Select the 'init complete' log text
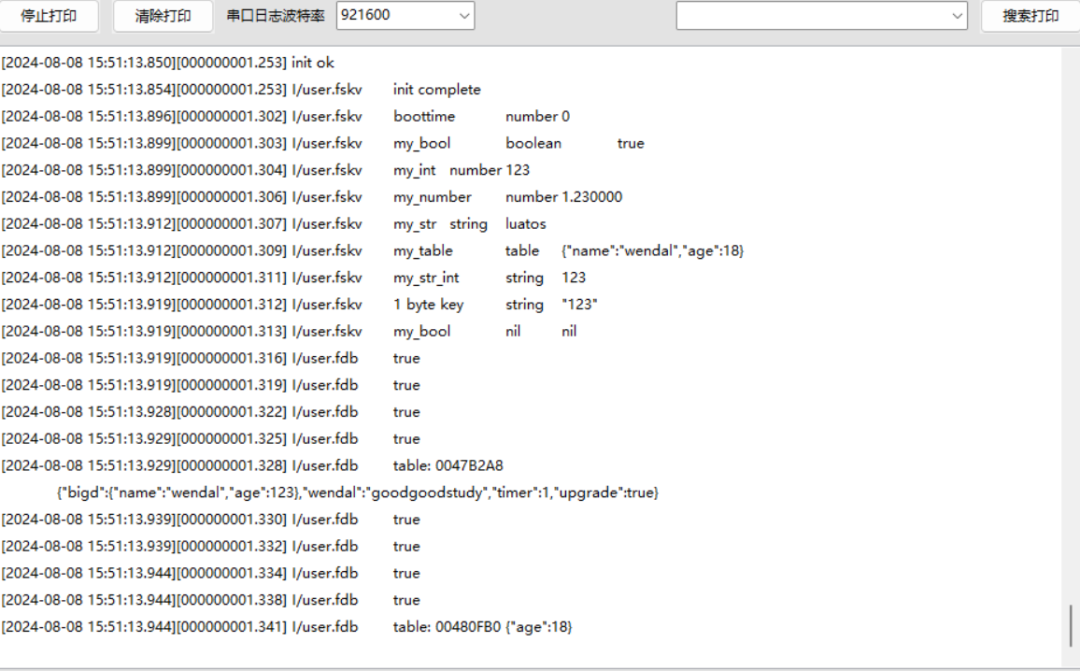The height and width of the screenshot is (671, 1080). coord(437,90)
